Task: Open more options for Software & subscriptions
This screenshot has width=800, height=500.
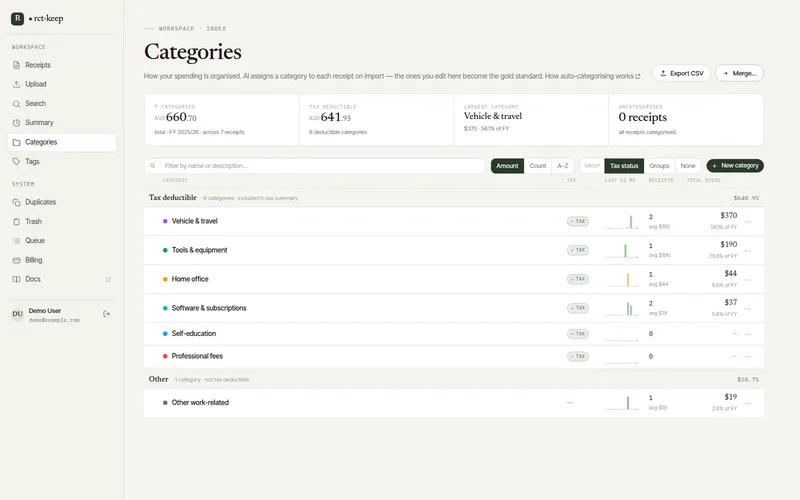Action: (x=747, y=309)
